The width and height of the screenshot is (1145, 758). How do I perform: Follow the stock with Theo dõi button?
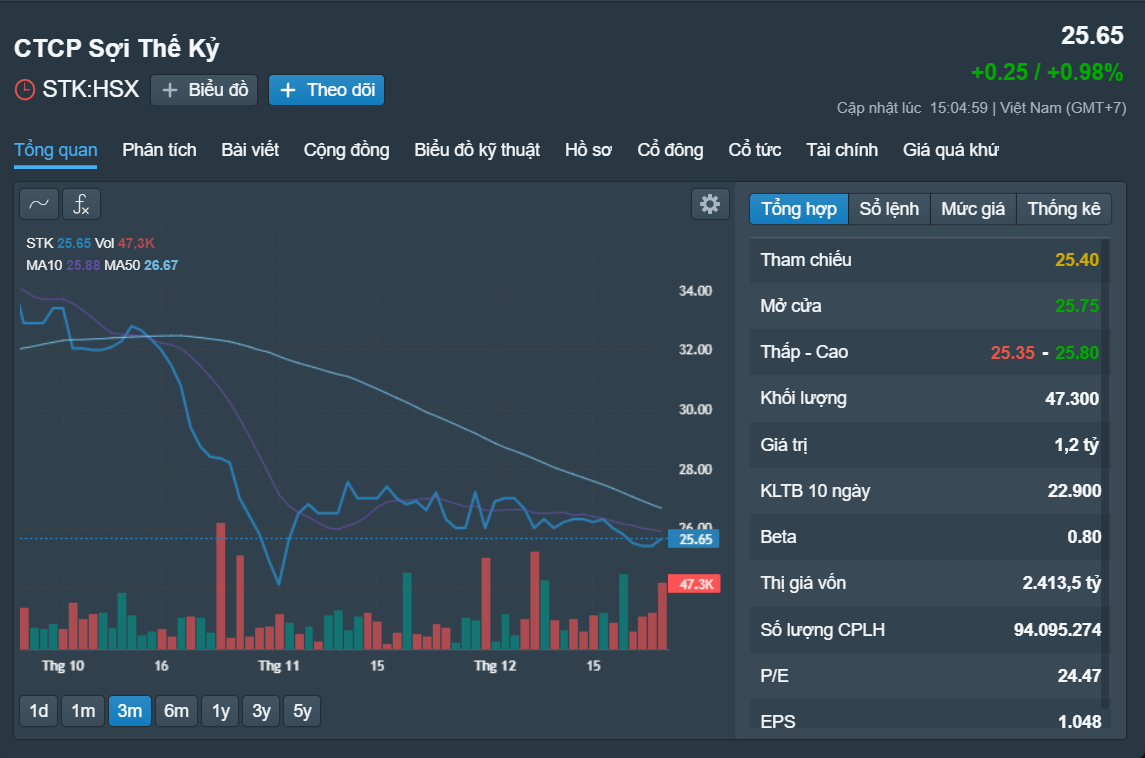326,90
